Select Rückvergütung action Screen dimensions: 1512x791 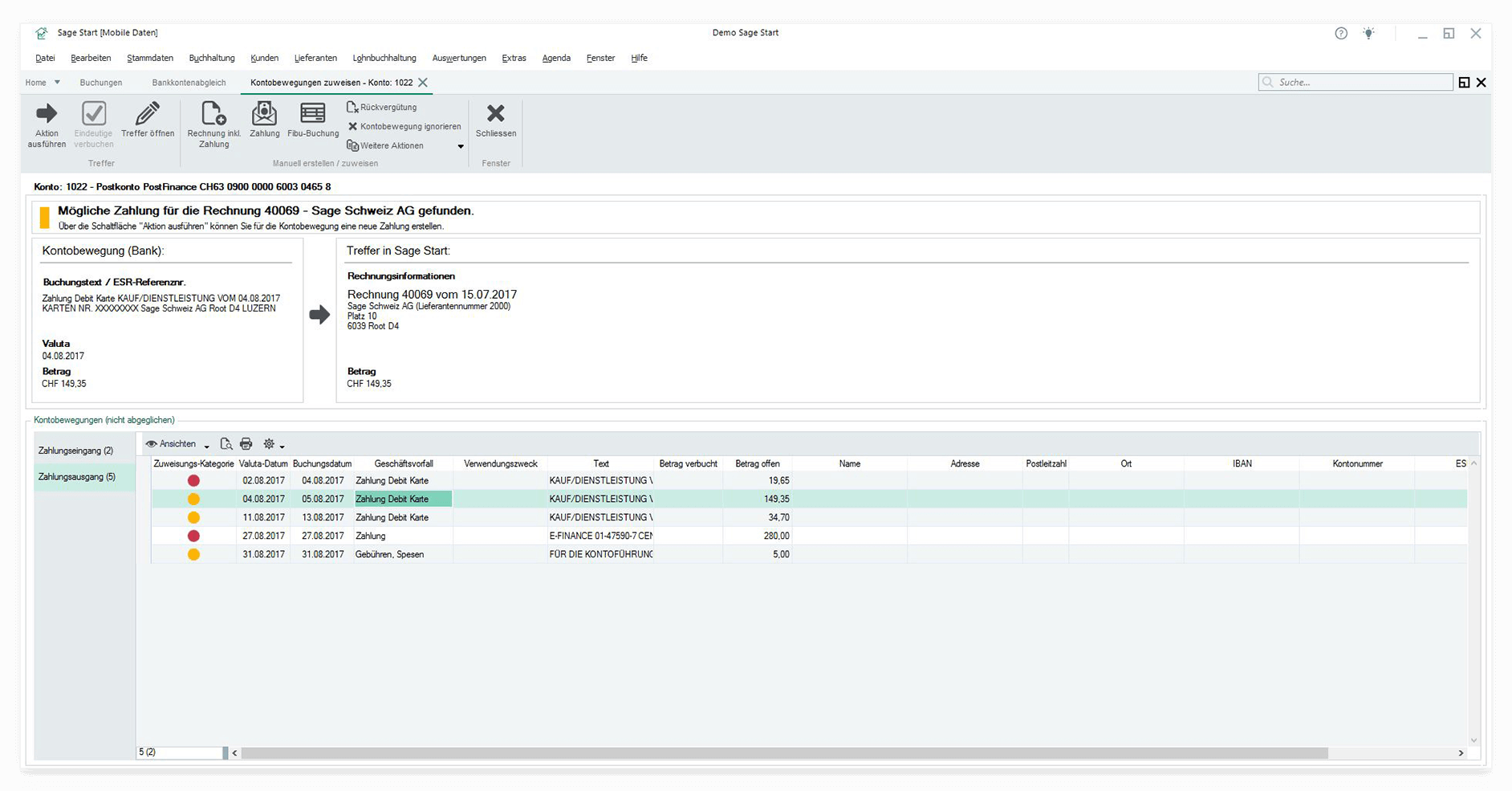pyautogui.click(x=382, y=107)
